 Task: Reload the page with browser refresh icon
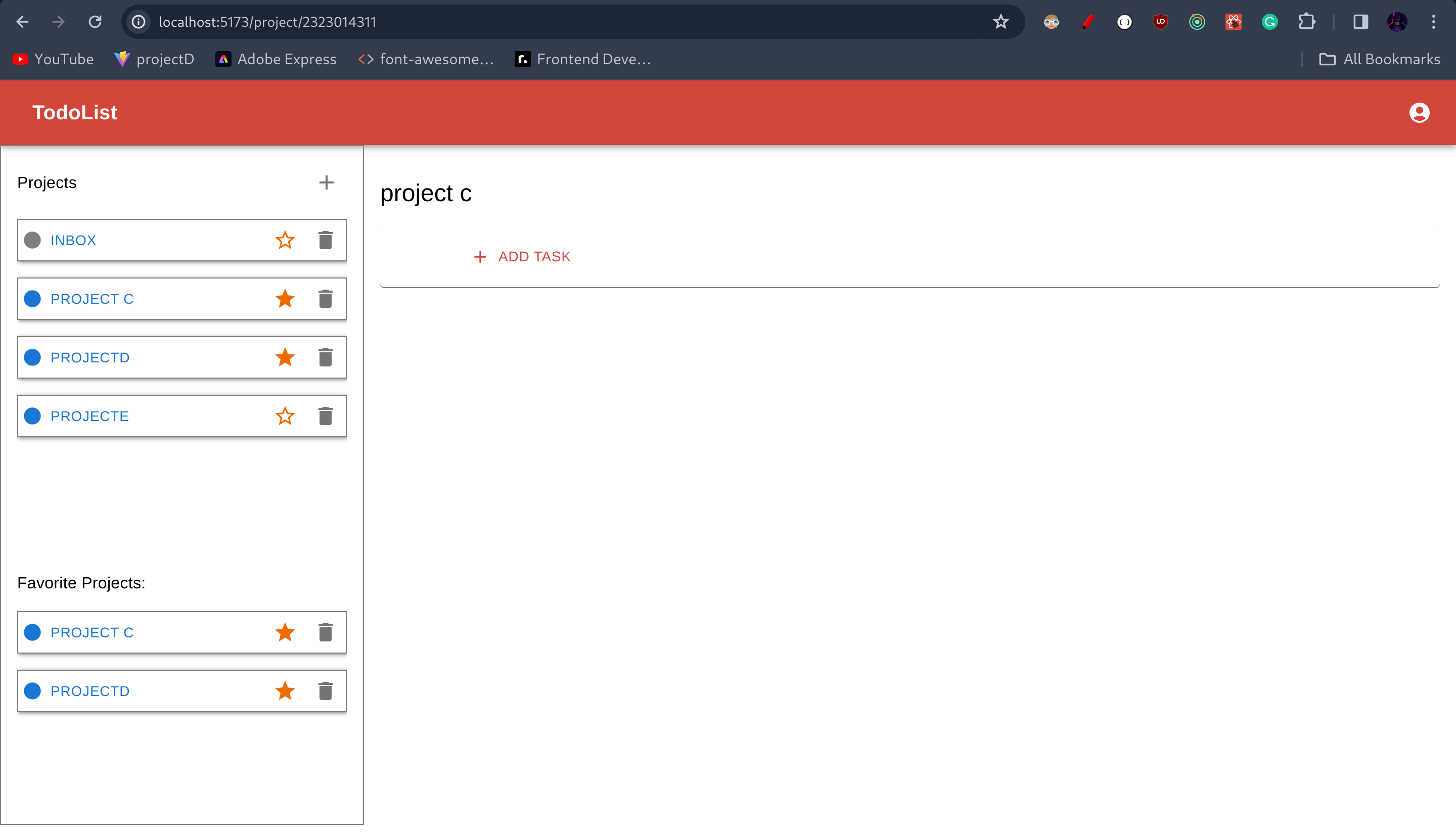point(95,22)
